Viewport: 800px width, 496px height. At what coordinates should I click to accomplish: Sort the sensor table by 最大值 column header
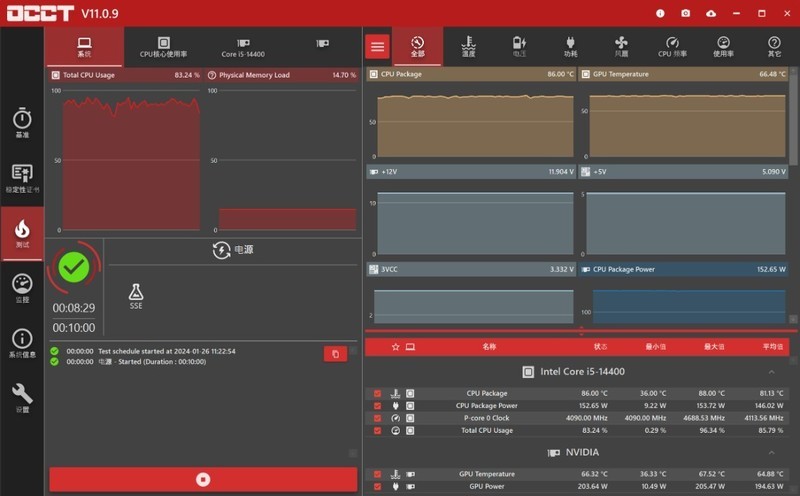[x=713, y=346]
